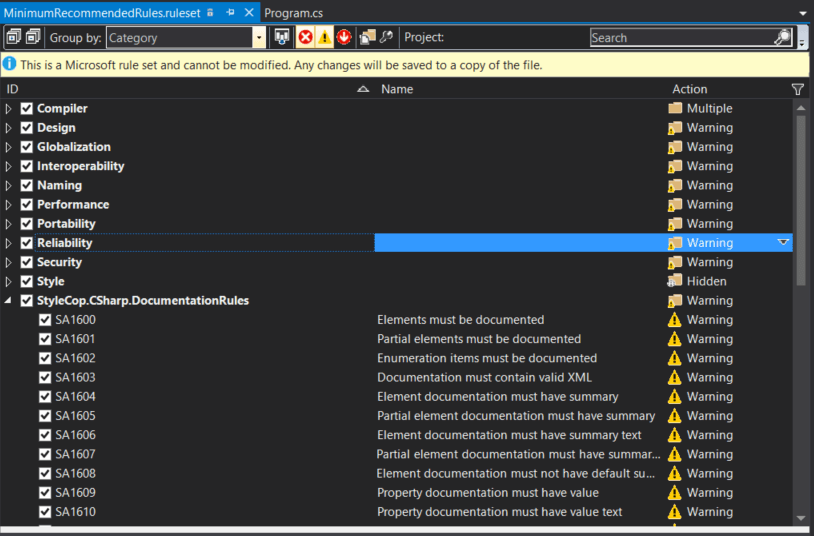Expand the Compiler category node
The image size is (814, 536).
click(8, 109)
